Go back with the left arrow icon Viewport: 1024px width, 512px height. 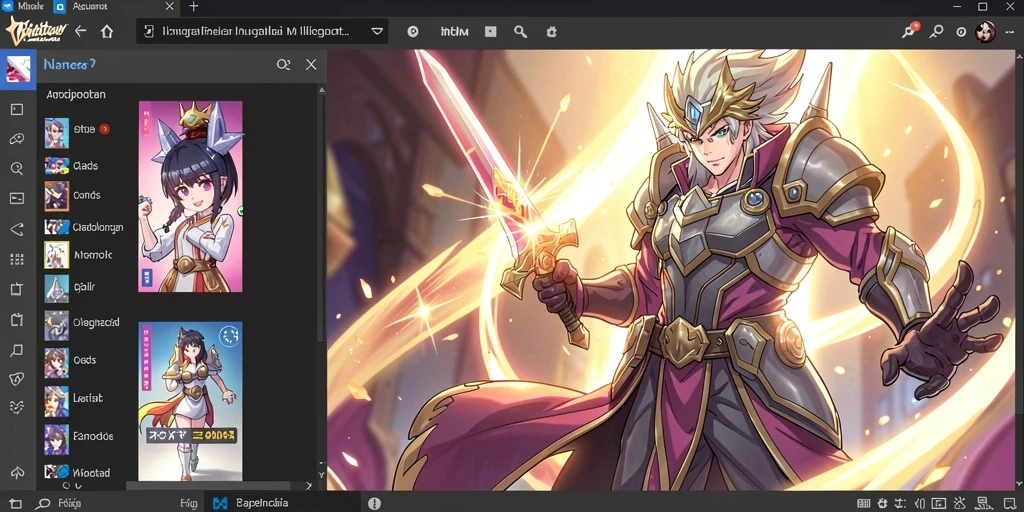tap(80, 31)
